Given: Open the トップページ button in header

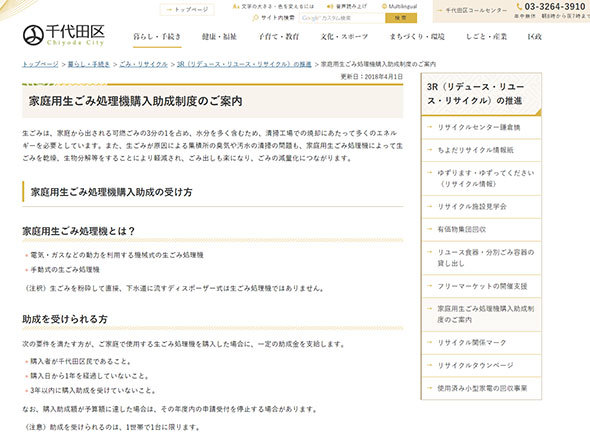Looking at the screenshot, I should point(187,9).
